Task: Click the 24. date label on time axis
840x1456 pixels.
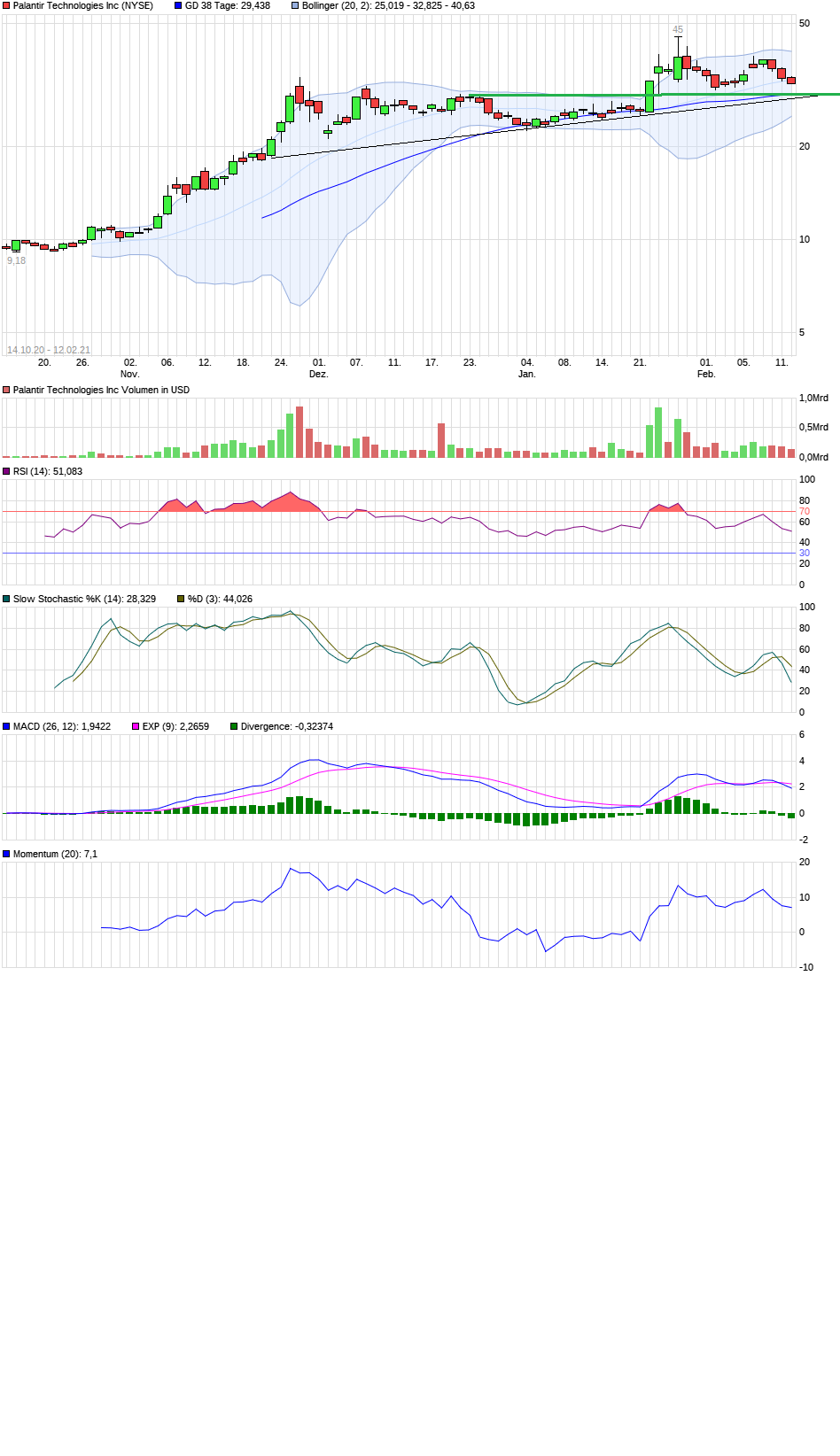Action: click(281, 363)
